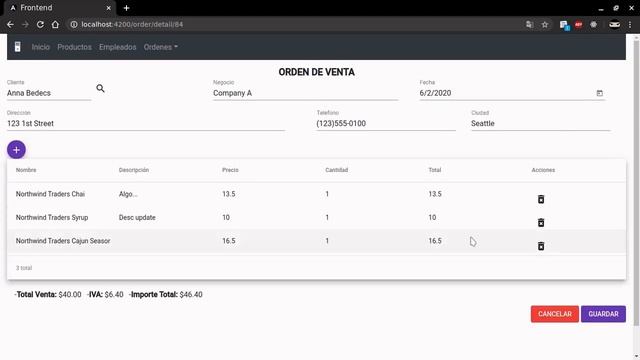Click the customer search magnifier icon

click(x=100, y=88)
